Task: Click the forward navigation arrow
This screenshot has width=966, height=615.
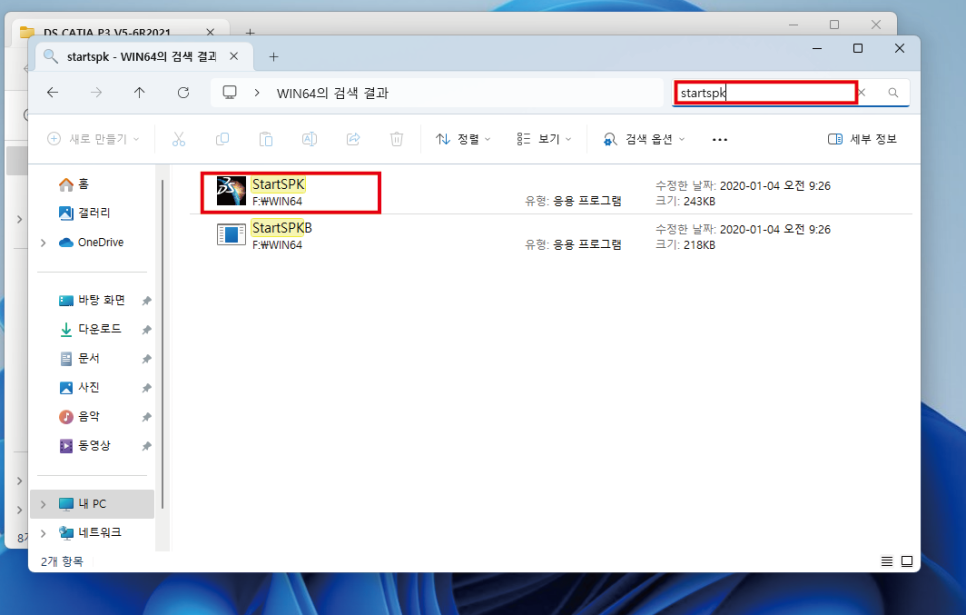Action: pyautogui.click(x=96, y=92)
